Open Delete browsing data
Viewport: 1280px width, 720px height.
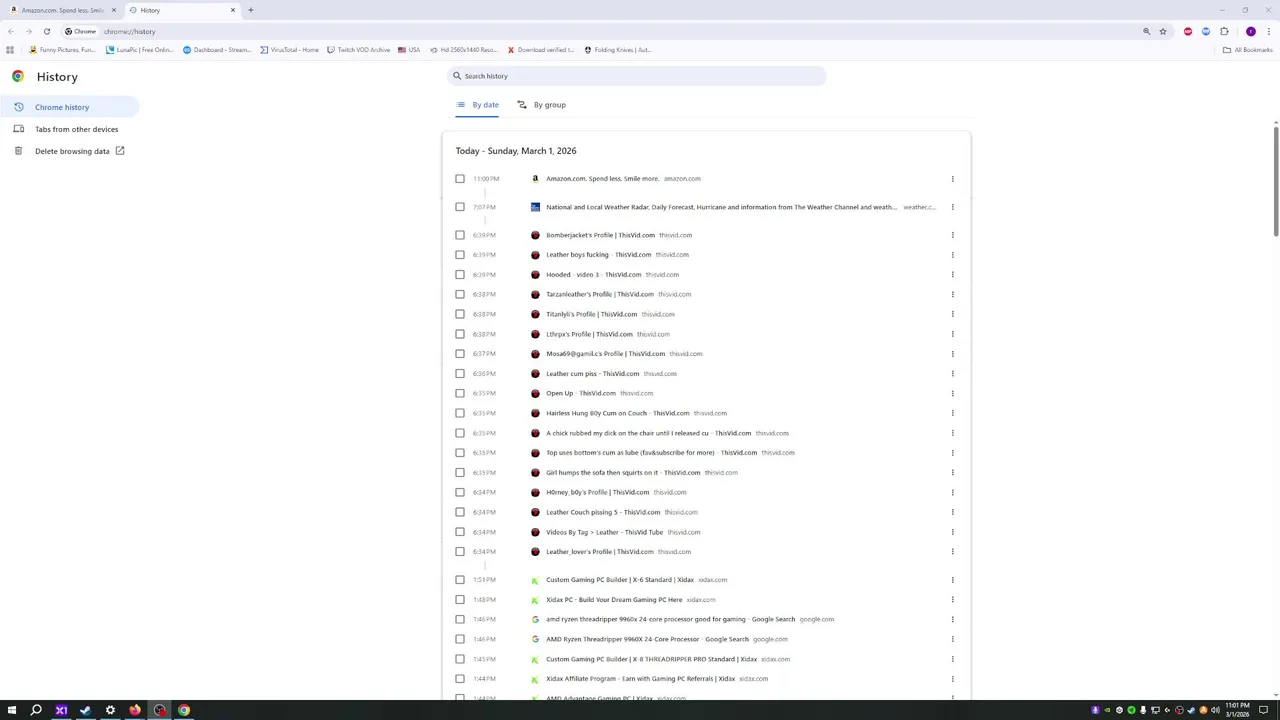point(69,151)
